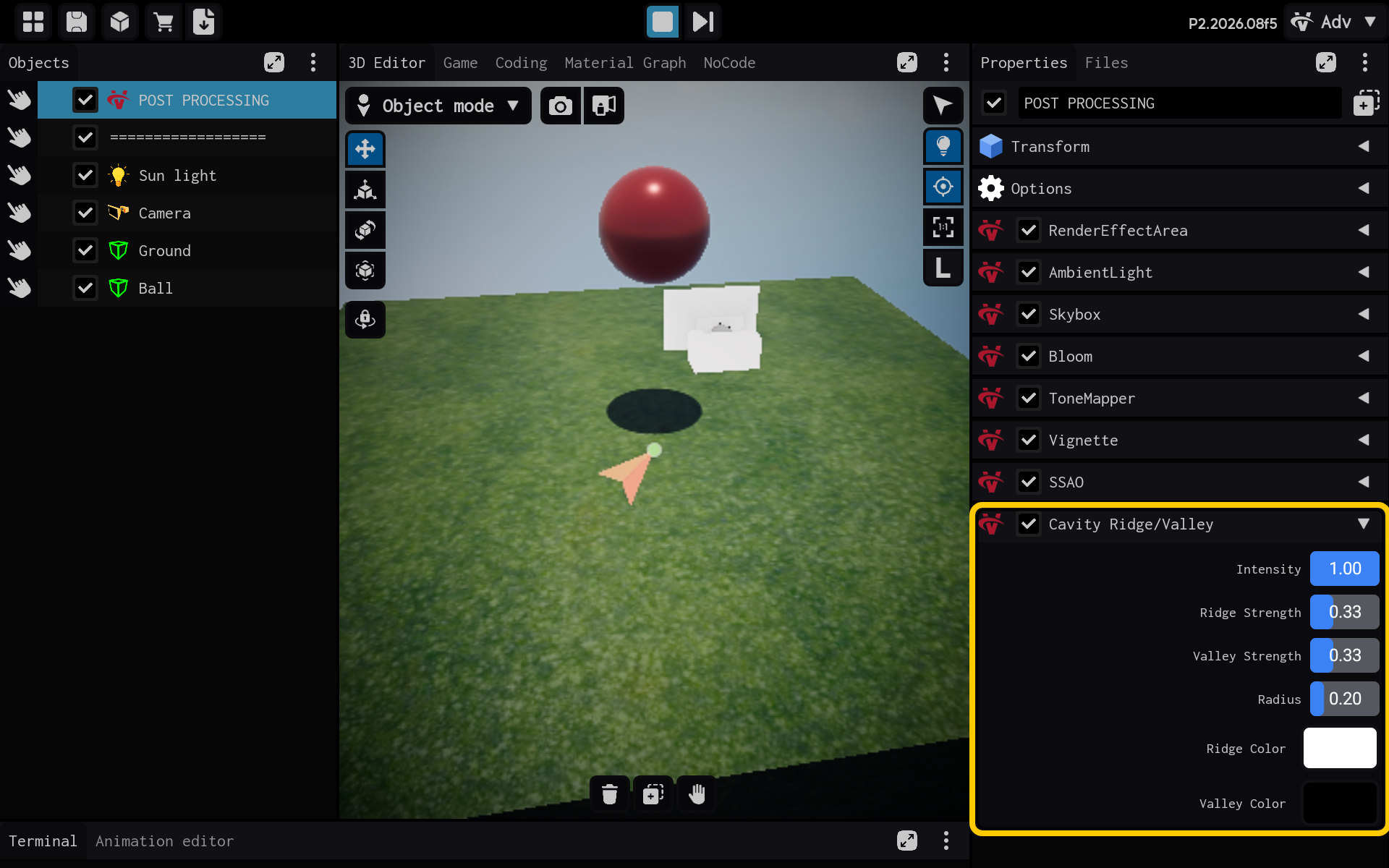
Task: Open the Ridge Color swatch
Action: (x=1340, y=748)
